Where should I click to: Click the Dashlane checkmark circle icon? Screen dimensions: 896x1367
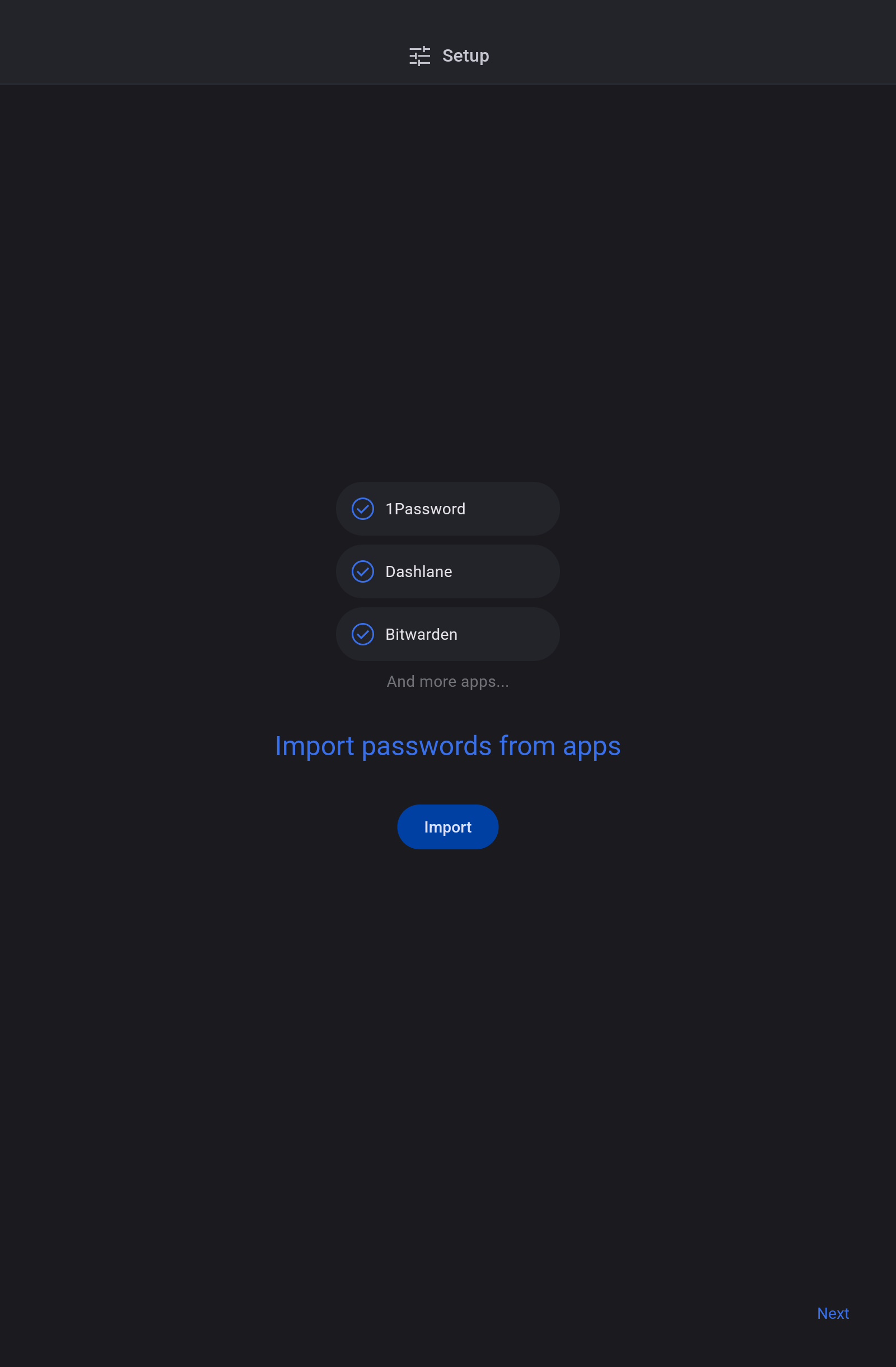point(363,571)
